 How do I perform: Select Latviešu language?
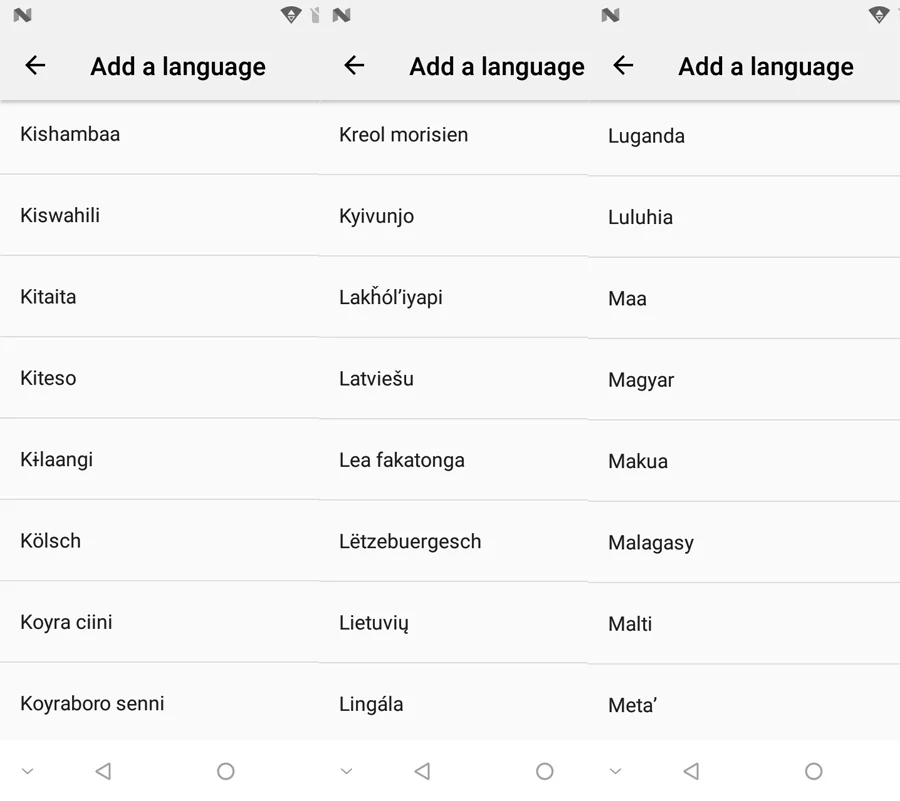pos(453,378)
